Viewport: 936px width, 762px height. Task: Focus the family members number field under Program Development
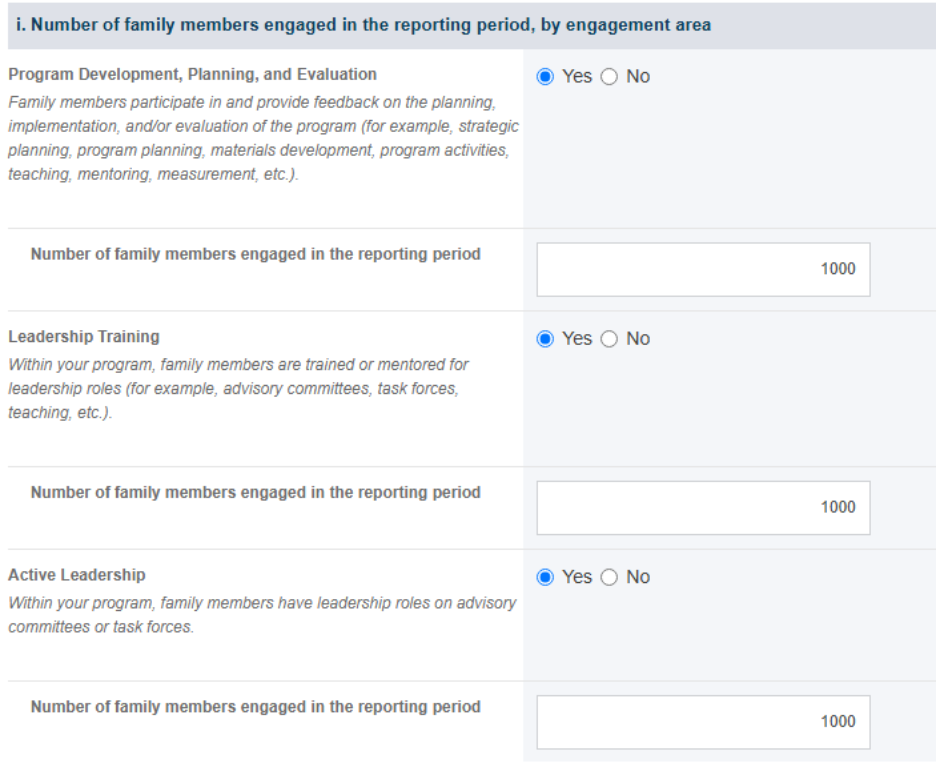click(703, 269)
